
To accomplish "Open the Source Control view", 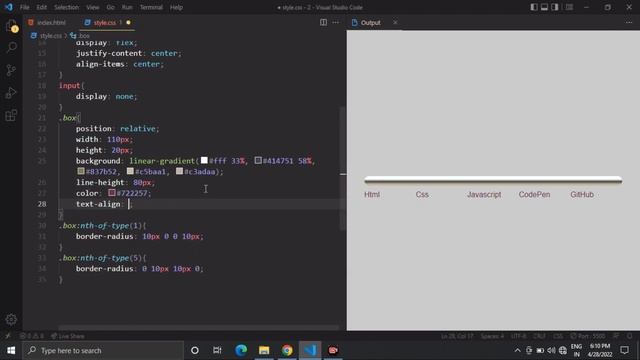I will click(11, 70).
